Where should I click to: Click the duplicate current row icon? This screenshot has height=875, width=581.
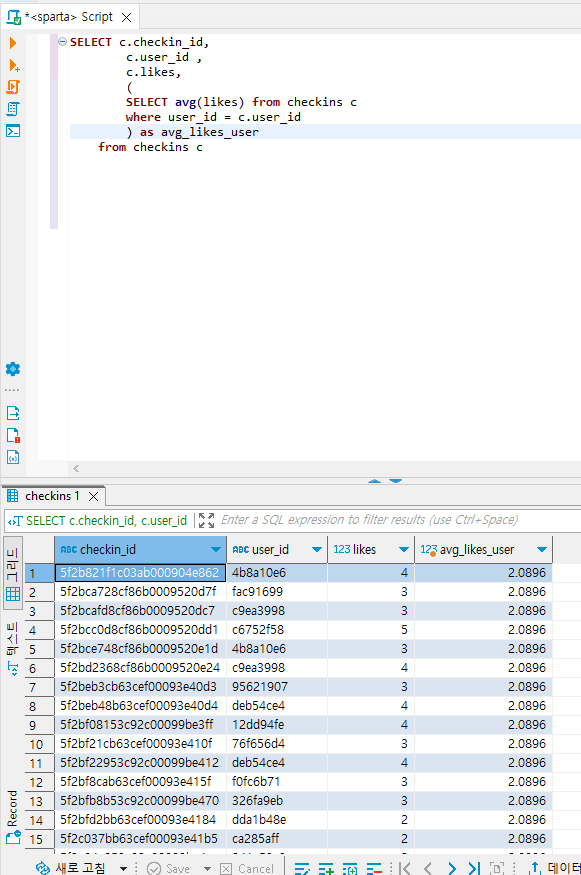(350, 868)
